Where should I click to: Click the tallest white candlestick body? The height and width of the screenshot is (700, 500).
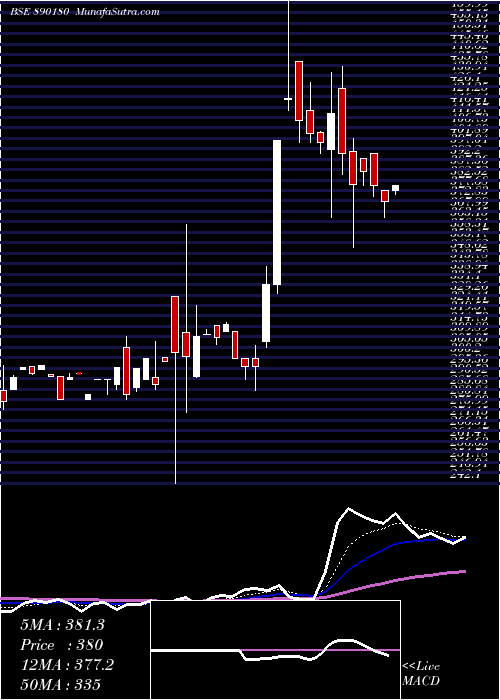click(x=277, y=212)
